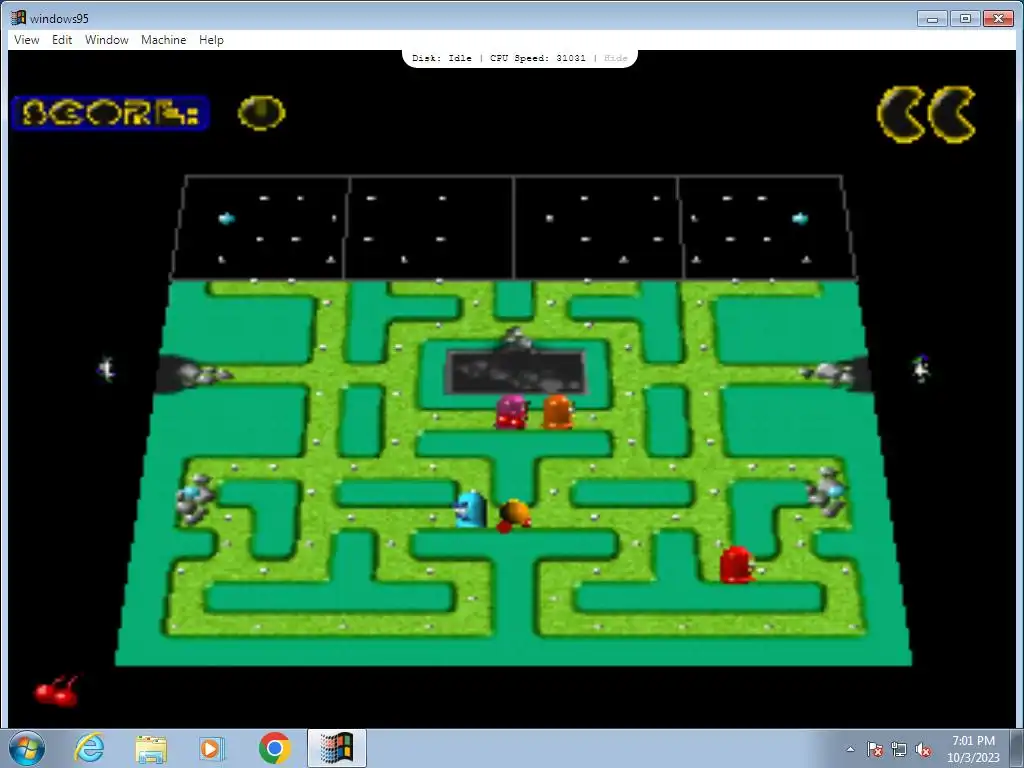Open the Action Center flag icon

(874, 749)
